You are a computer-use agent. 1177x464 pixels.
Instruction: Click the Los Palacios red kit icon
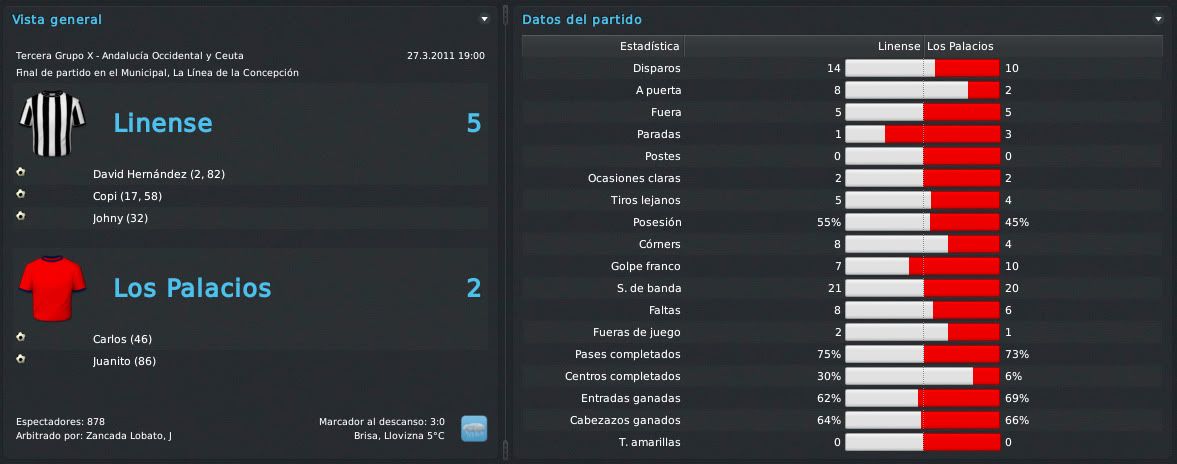(53, 289)
